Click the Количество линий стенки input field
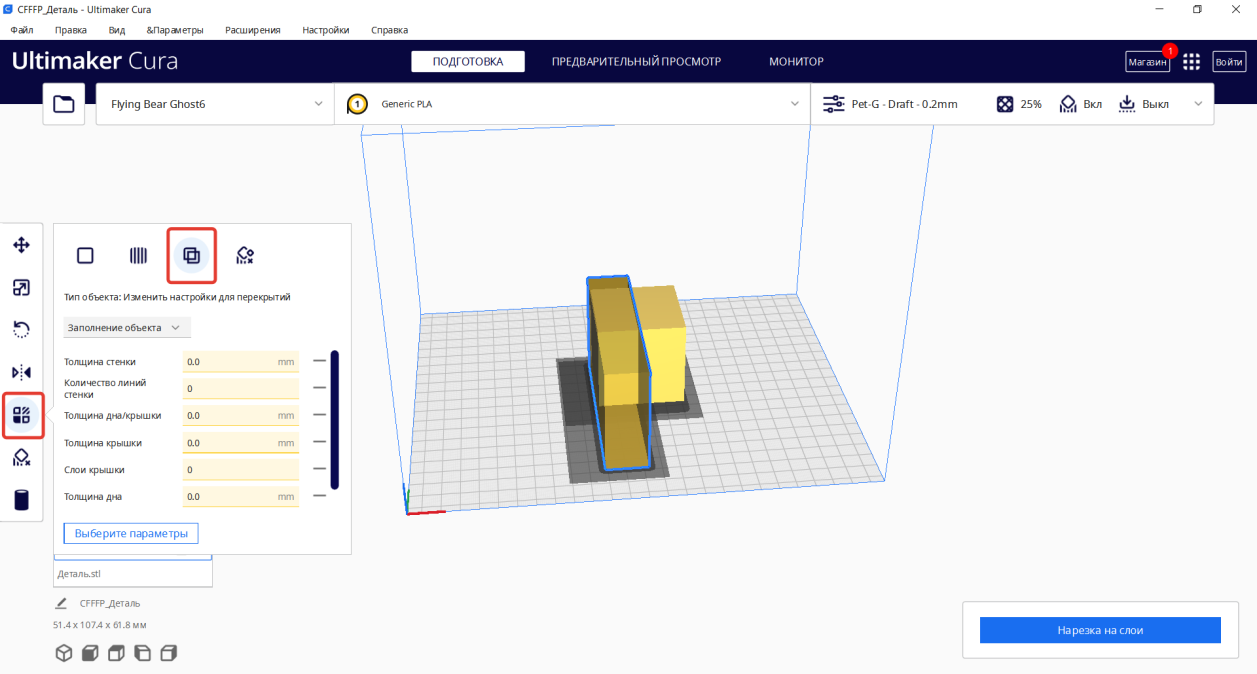Screen dimensions: 1257x674 click(x=241, y=388)
